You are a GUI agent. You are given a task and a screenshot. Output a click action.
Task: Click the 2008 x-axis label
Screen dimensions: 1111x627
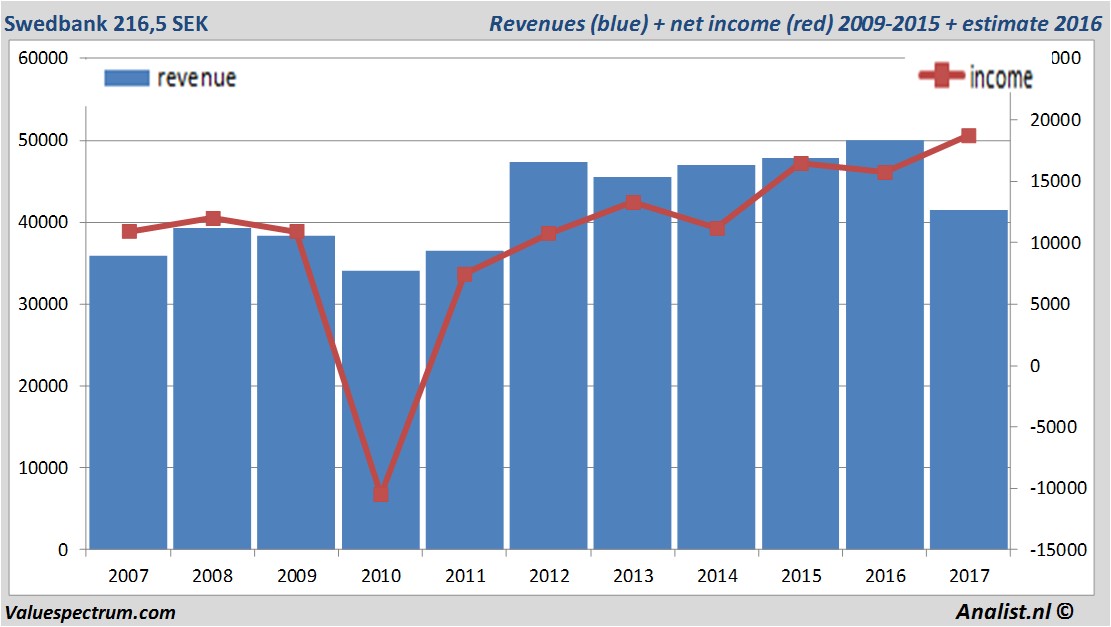click(213, 575)
